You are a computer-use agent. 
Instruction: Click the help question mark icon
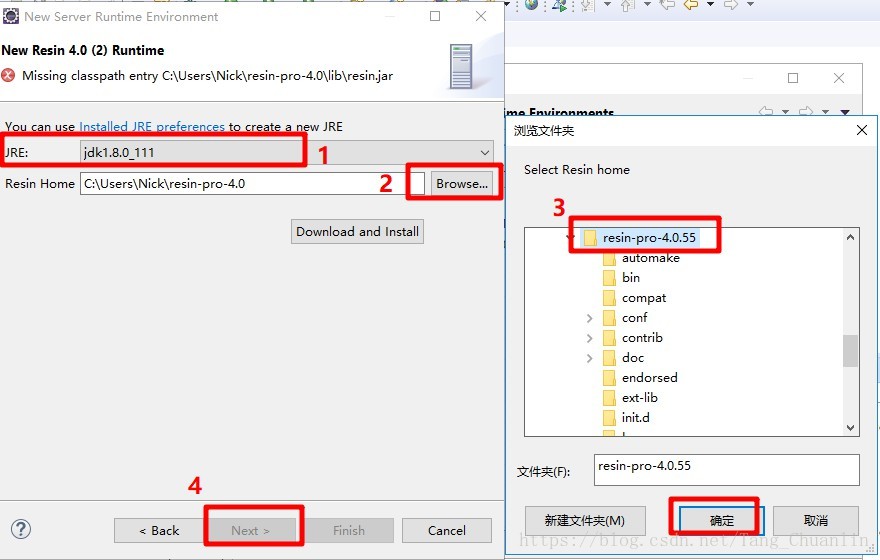tap(21, 529)
